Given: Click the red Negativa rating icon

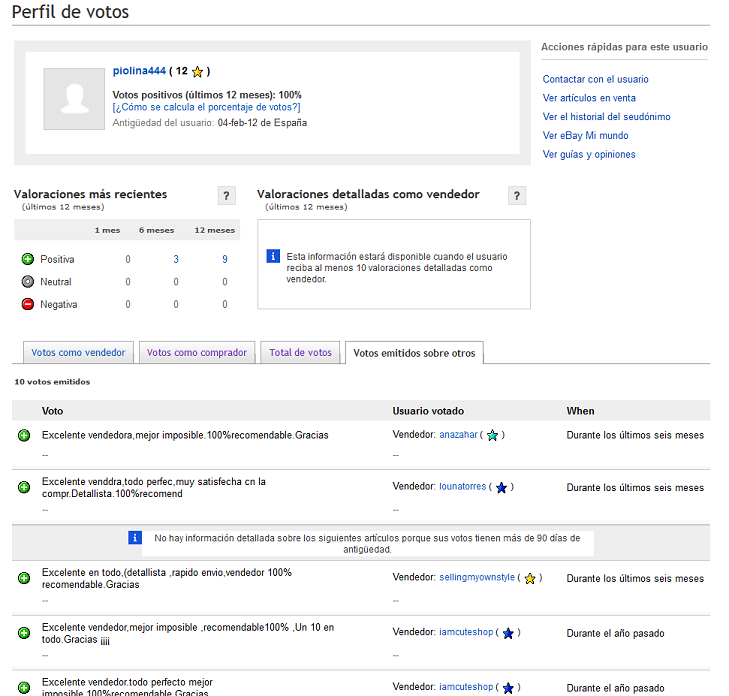Looking at the screenshot, I should 27,305.
